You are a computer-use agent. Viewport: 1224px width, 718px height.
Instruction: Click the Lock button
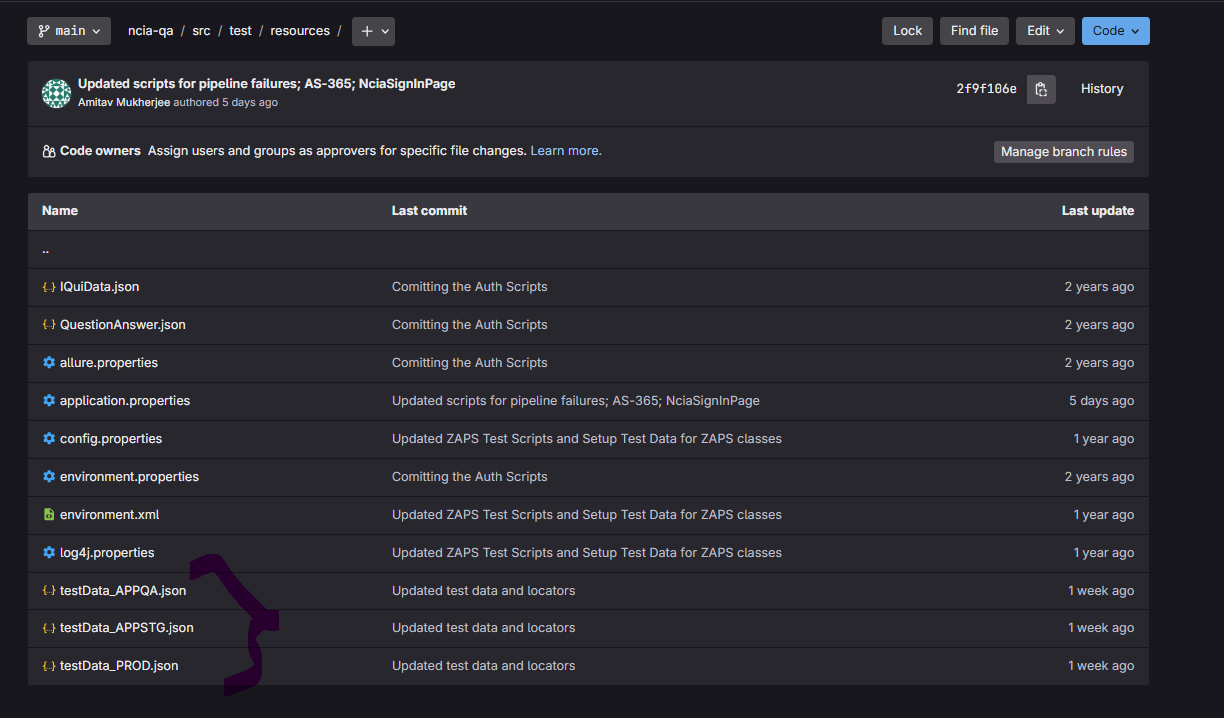[x=907, y=31]
